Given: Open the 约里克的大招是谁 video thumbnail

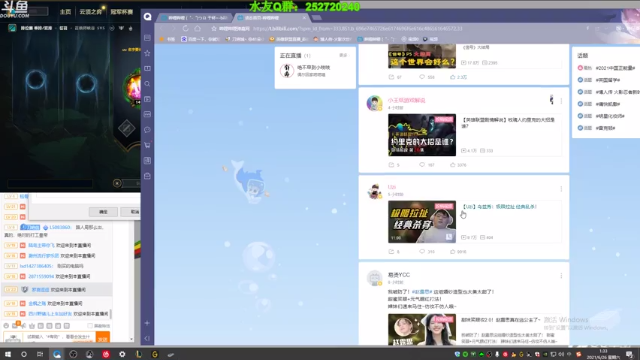Looking at the screenshot, I should 422,135.
